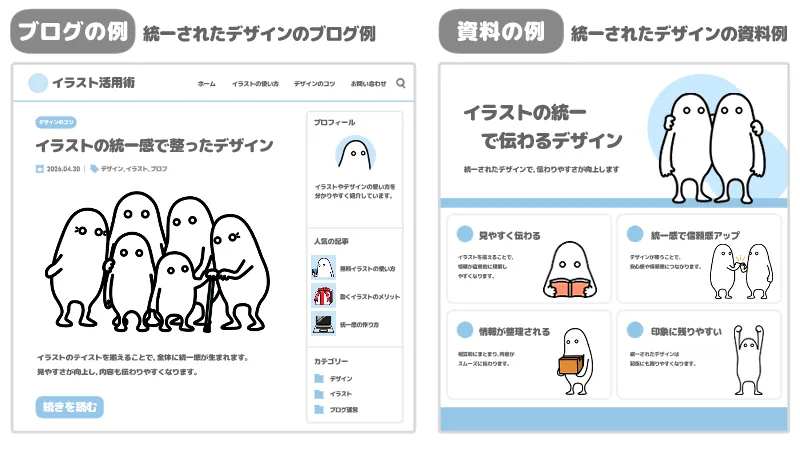This screenshot has width=800, height=450.
Task: Click the 統一感で信頼感アップ card heading
Action: tap(695, 236)
